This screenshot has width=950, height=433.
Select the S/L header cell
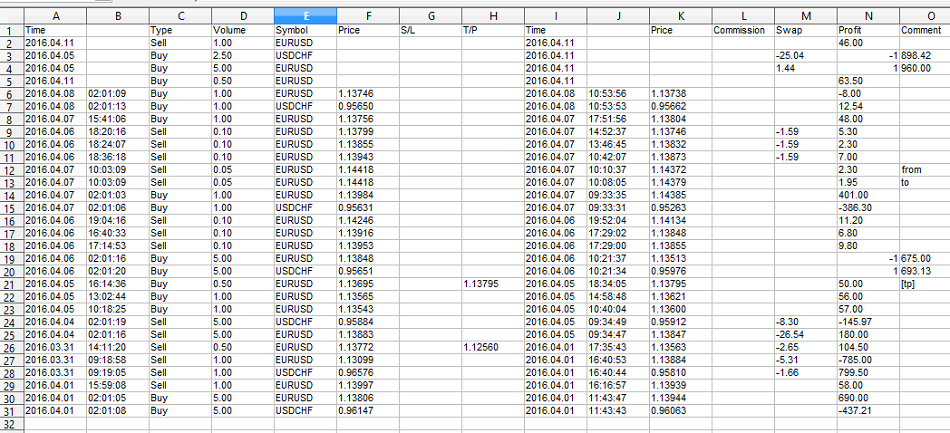tap(429, 31)
